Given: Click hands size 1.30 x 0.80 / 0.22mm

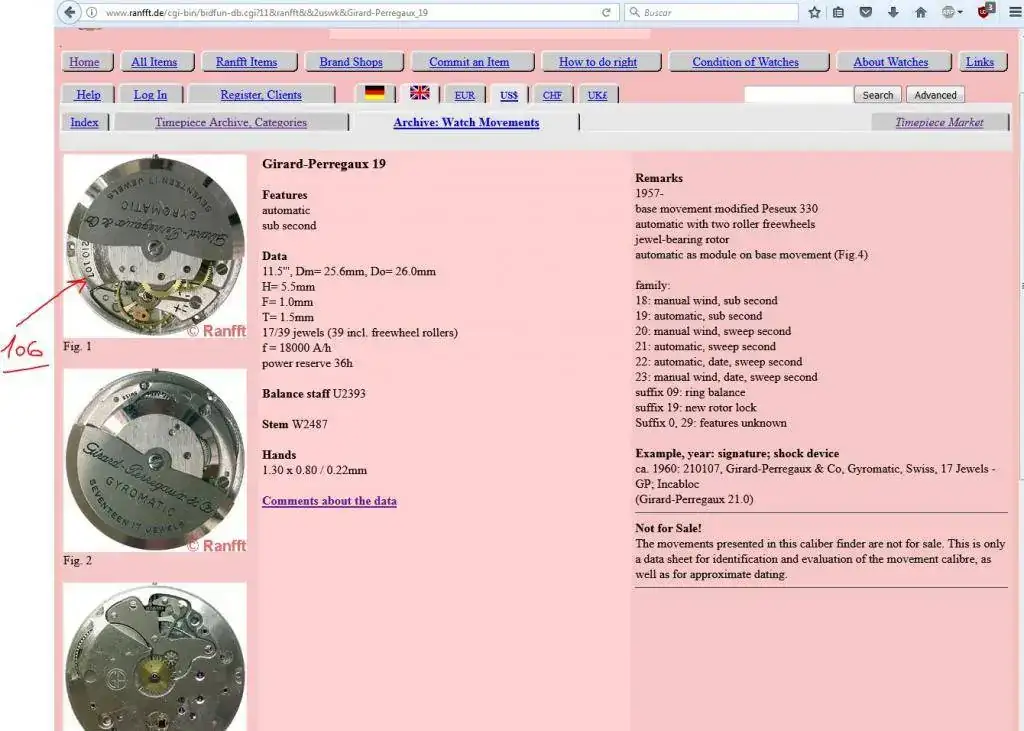Looking at the screenshot, I should coord(314,470).
